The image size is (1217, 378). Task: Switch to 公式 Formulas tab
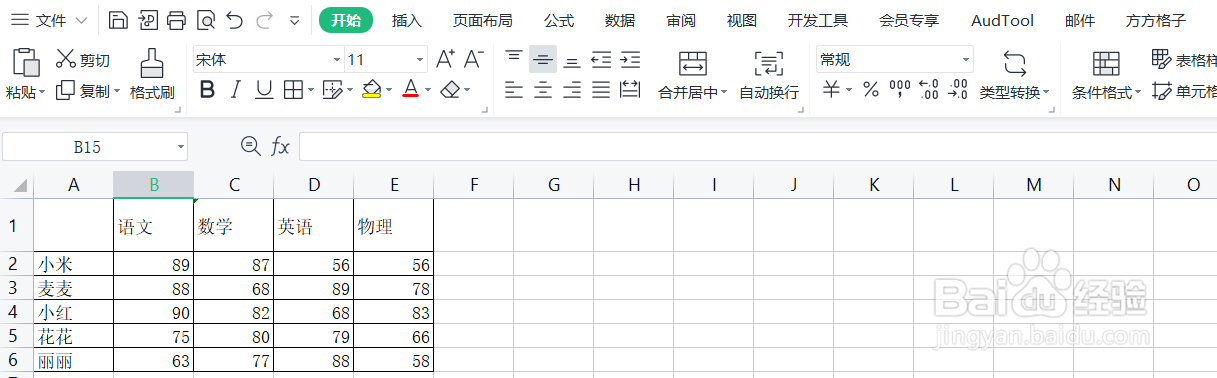tap(559, 20)
